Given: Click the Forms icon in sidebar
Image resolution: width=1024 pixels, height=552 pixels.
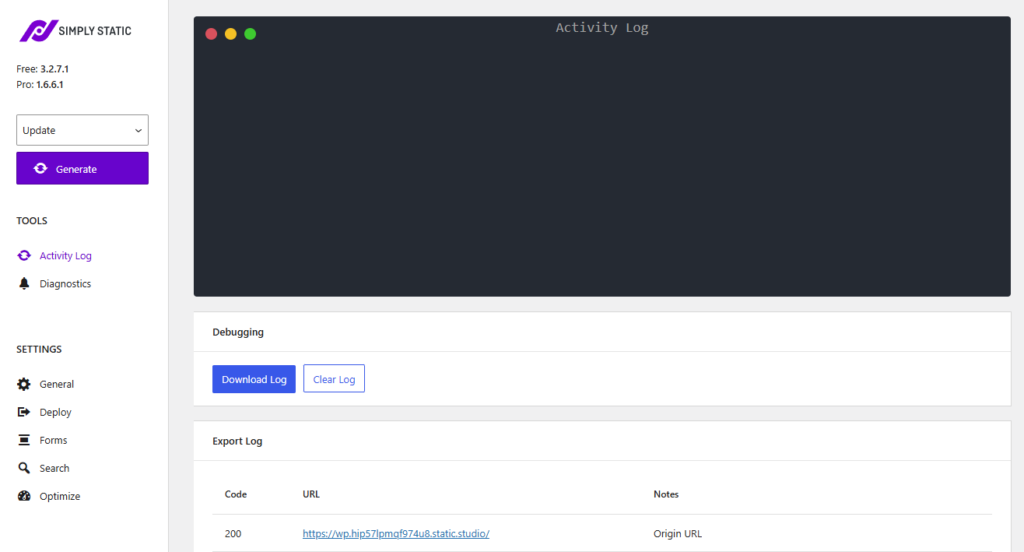Looking at the screenshot, I should [x=24, y=440].
